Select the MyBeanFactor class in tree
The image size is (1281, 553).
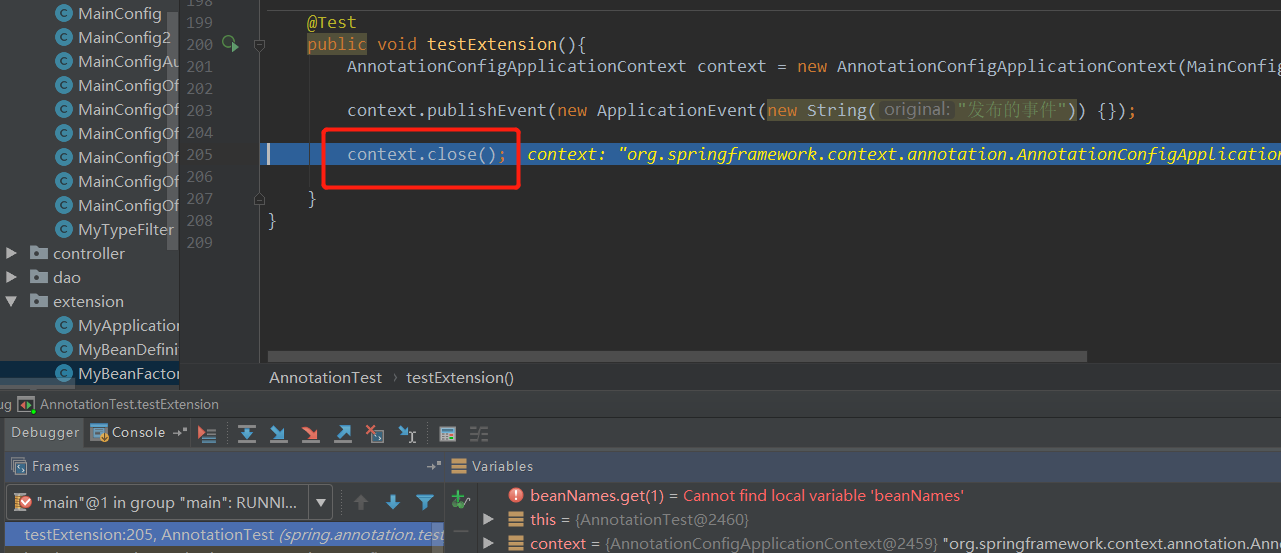128,373
